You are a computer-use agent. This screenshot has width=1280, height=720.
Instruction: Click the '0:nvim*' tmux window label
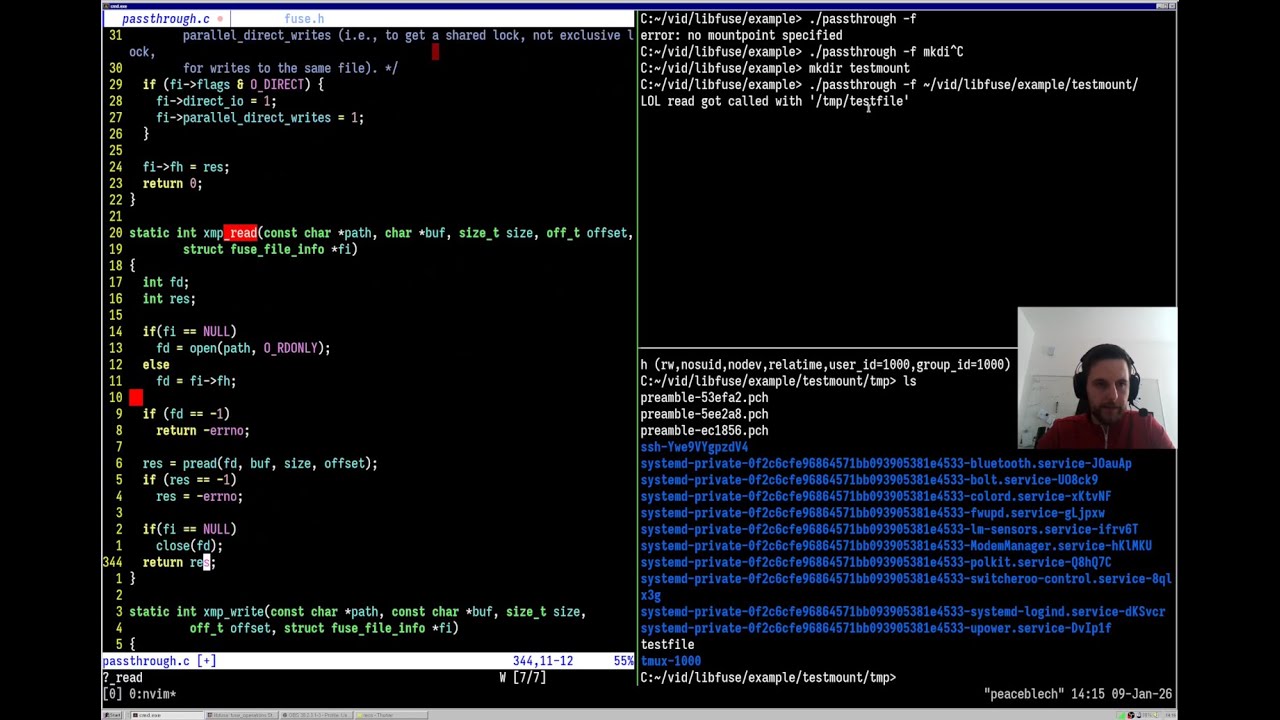(x=151, y=694)
